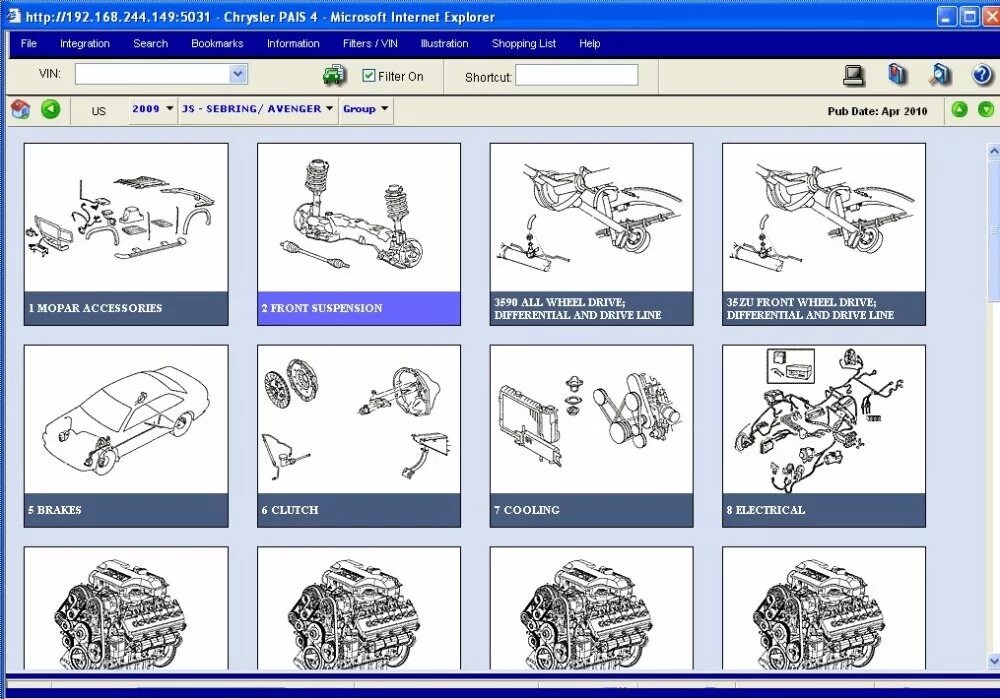
Task: Click the Brakes car illustration thumbnail
Action: click(x=126, y=420)
